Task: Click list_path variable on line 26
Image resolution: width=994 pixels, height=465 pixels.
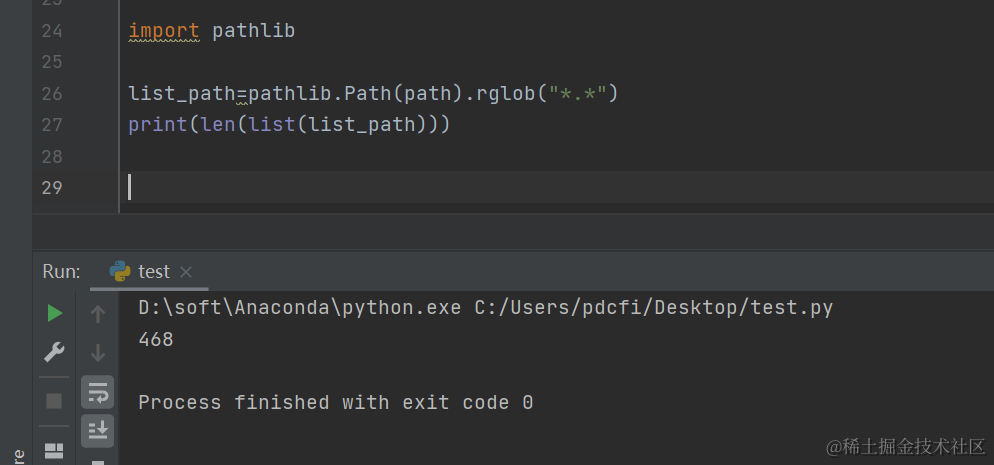Action: click(182, 94)
